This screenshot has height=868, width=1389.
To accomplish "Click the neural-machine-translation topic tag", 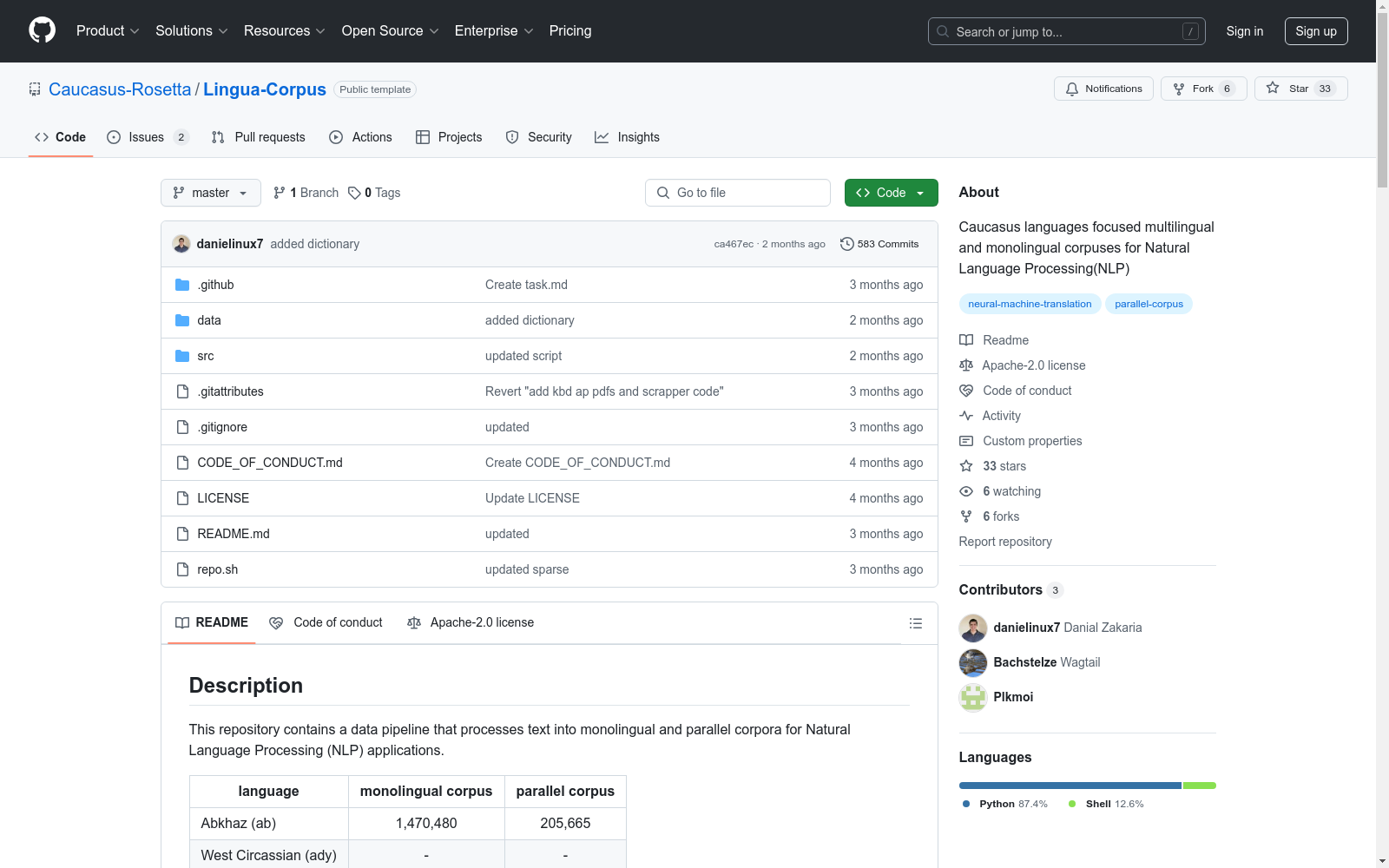I will pyautogui.click(x=1030, y=304).
